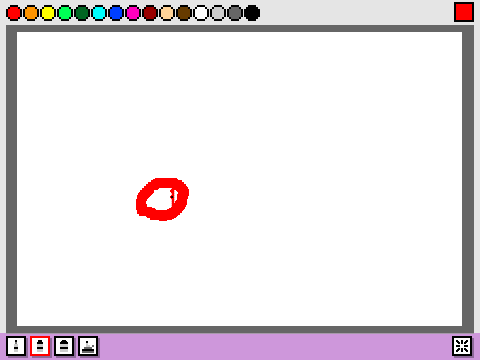Select the large brush size icon
Screen dimensions: 480x360
pos(64,346)
